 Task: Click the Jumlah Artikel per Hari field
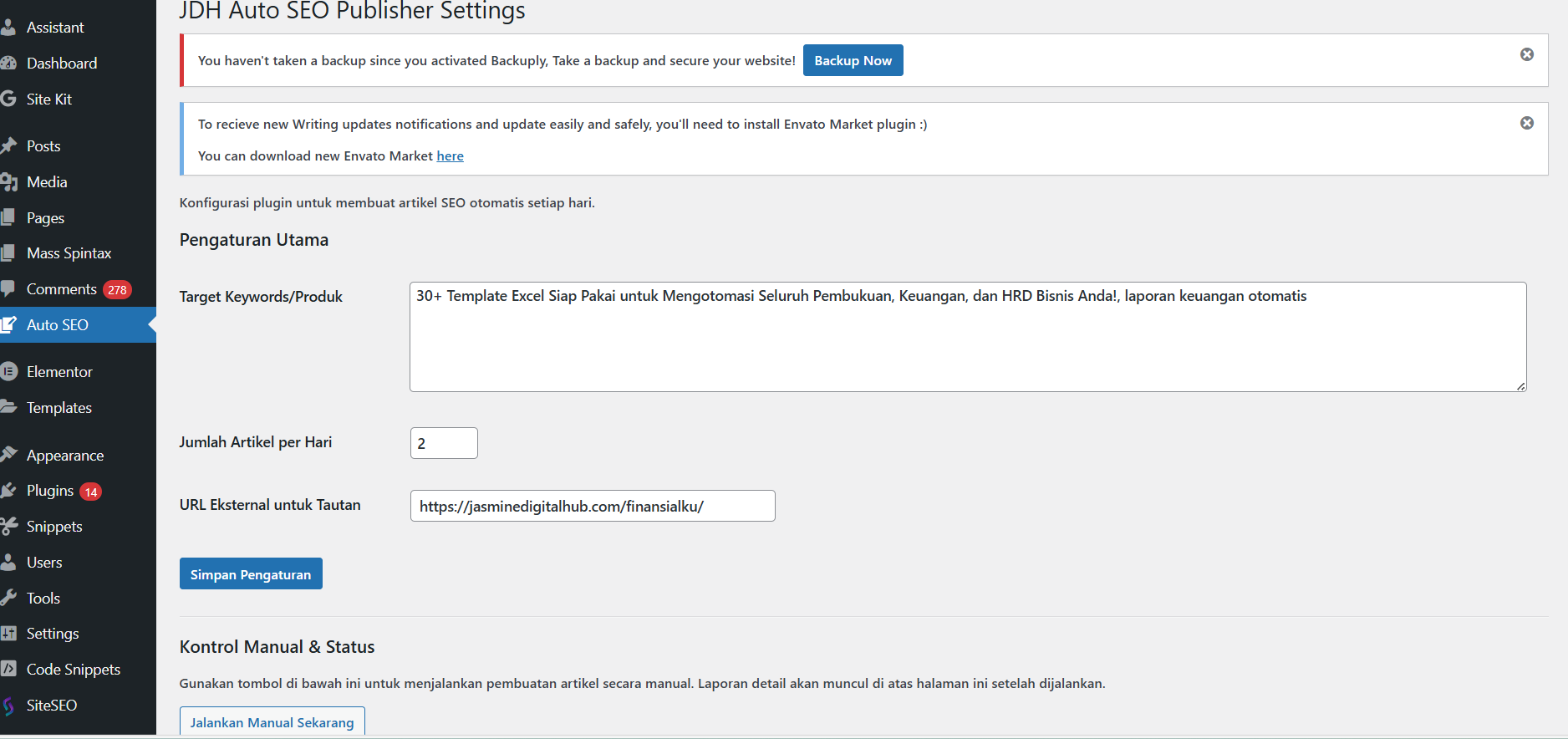[444, 443]
